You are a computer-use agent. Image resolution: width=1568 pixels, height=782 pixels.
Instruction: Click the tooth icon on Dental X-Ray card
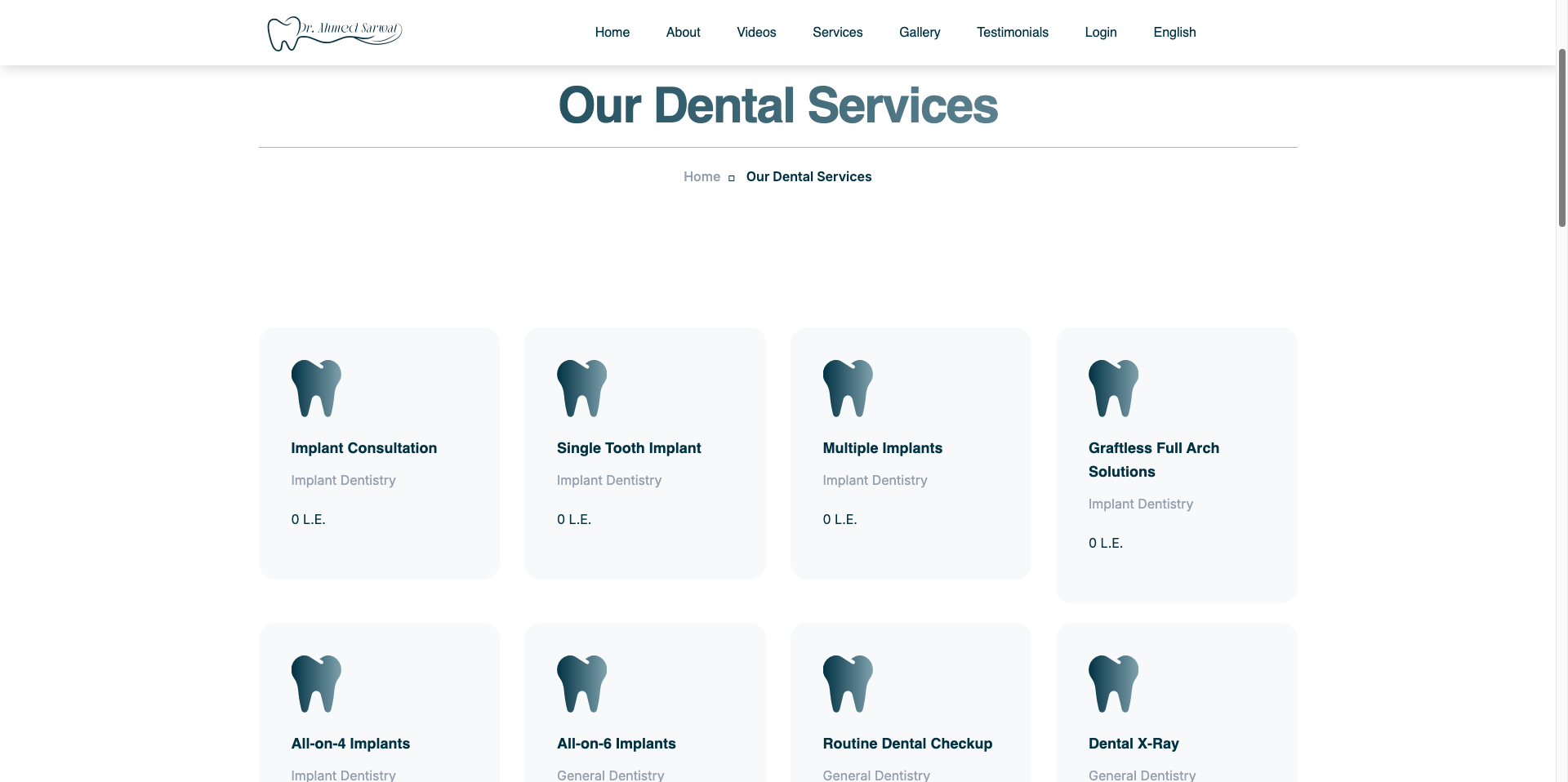click(1113, 684)
